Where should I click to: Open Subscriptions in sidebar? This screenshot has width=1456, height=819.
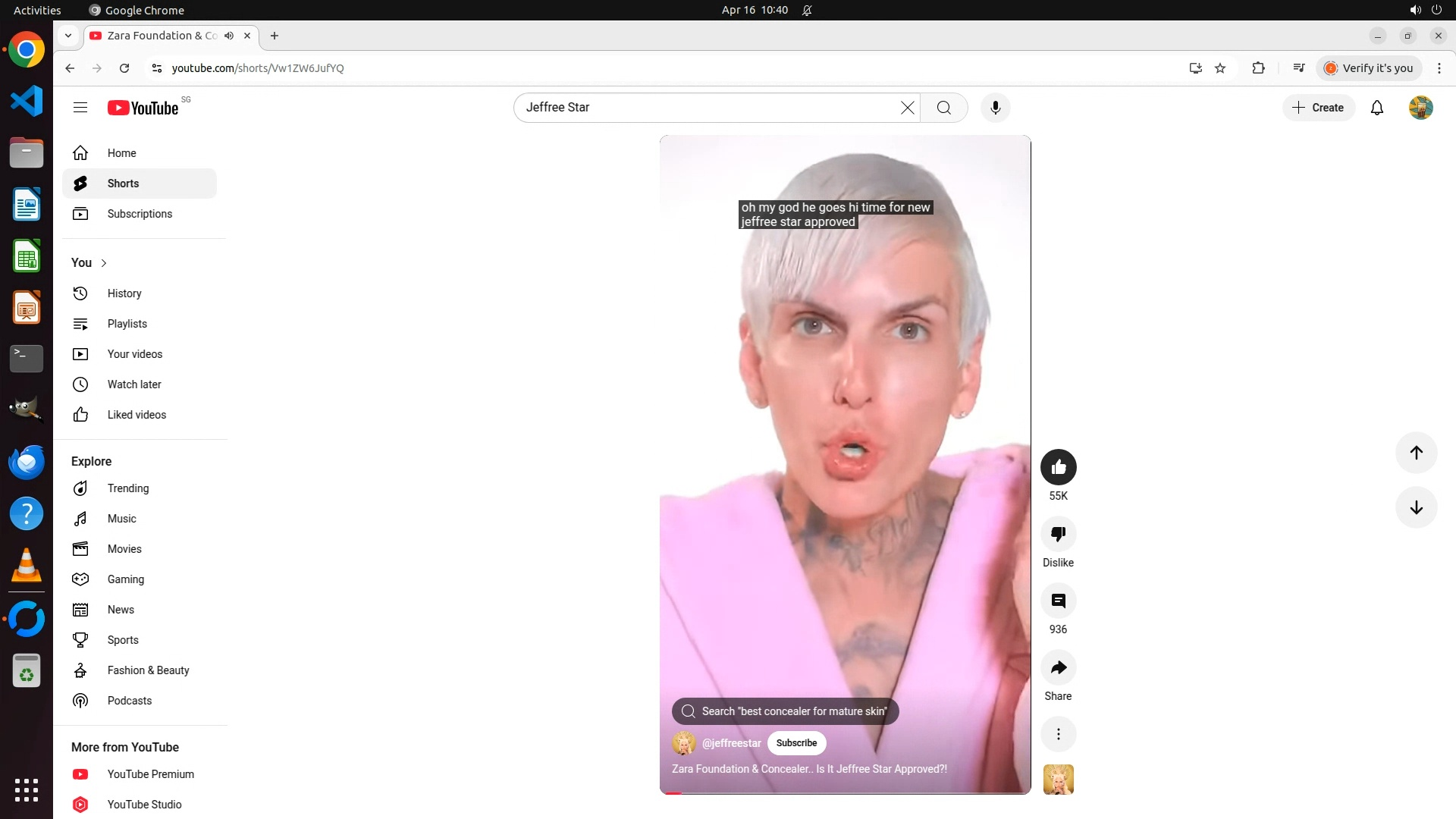pos(140,214)
